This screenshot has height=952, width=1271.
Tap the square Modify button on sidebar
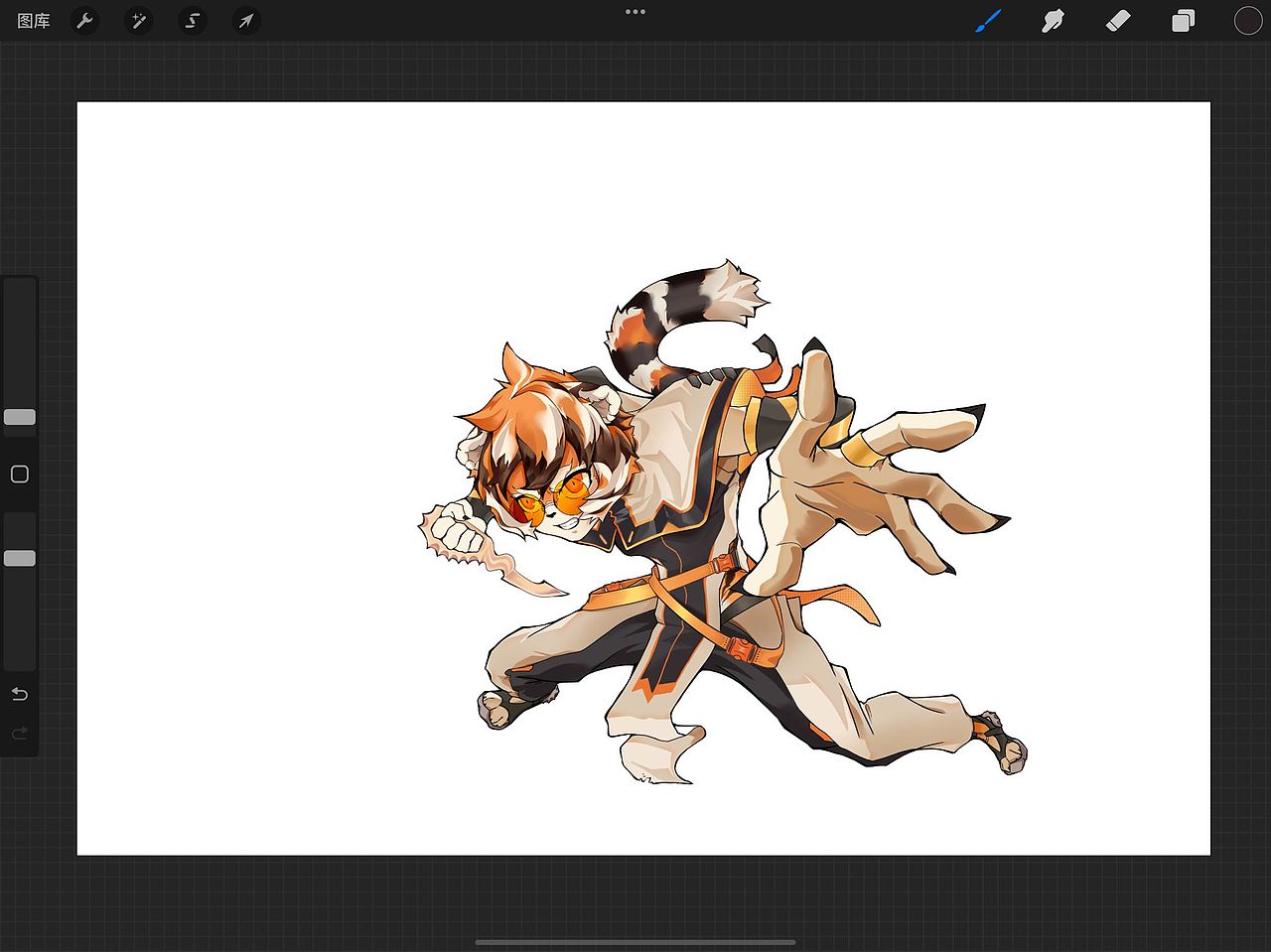[x=20, y=475]
